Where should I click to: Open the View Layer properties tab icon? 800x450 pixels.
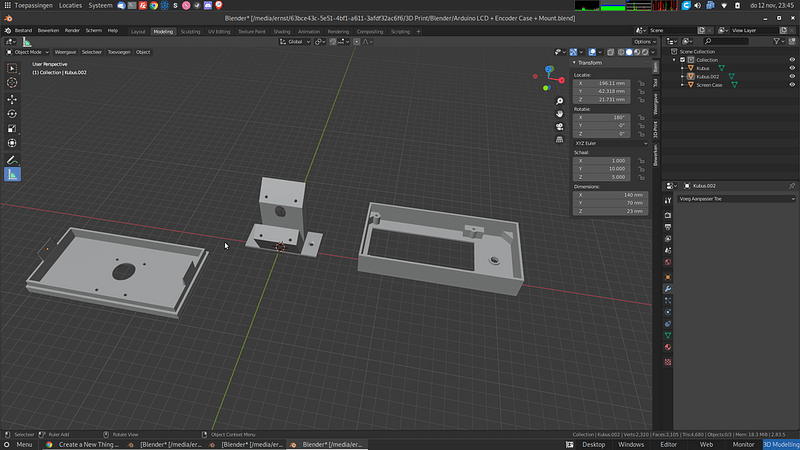(668, 239)
